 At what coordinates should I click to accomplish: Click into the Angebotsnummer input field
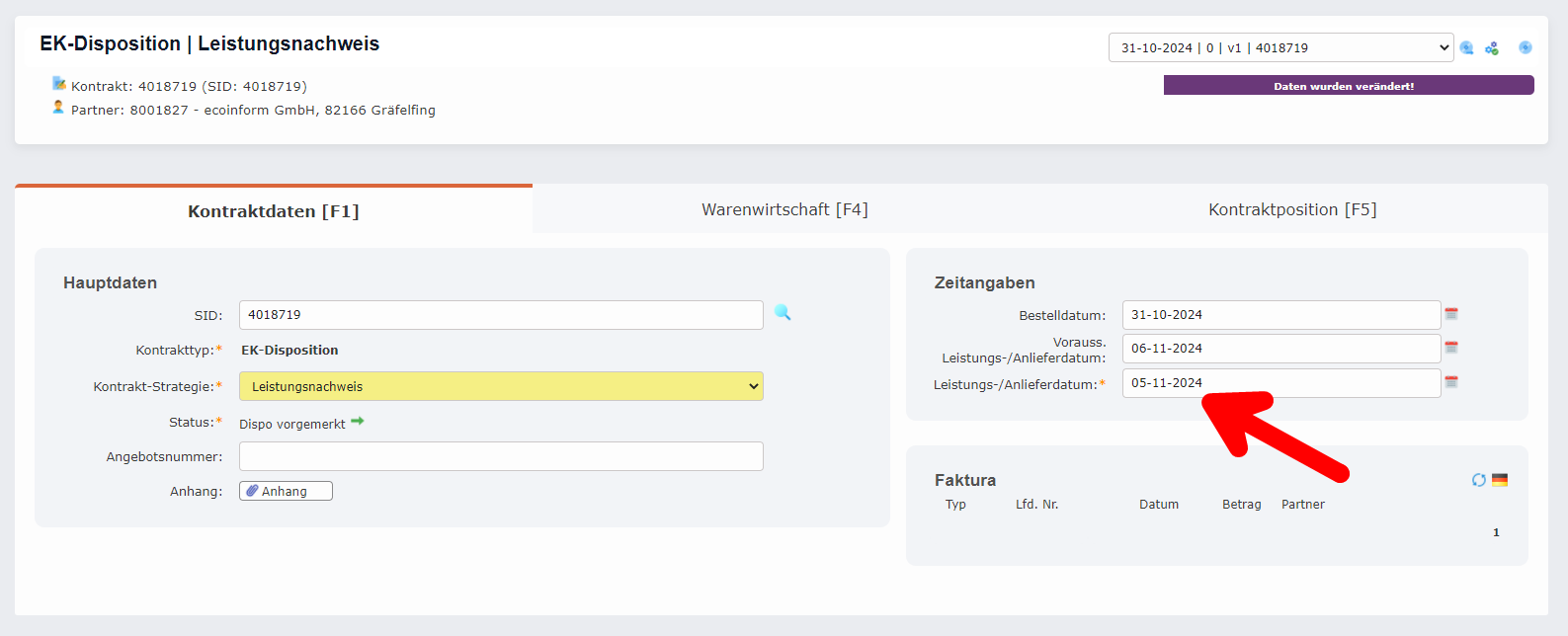501,456
